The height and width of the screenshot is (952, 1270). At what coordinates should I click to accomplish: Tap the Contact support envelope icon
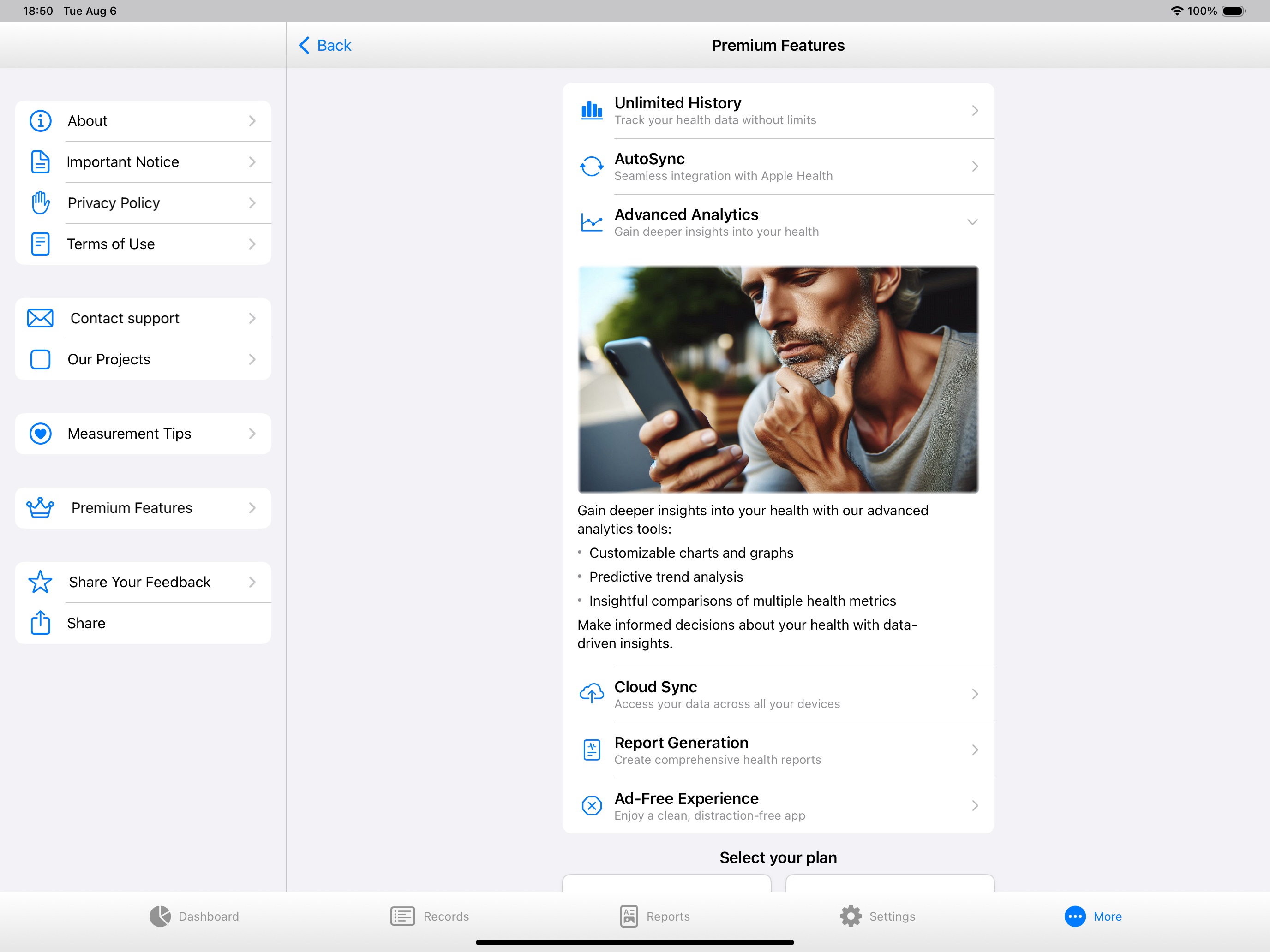coord(40,318)
